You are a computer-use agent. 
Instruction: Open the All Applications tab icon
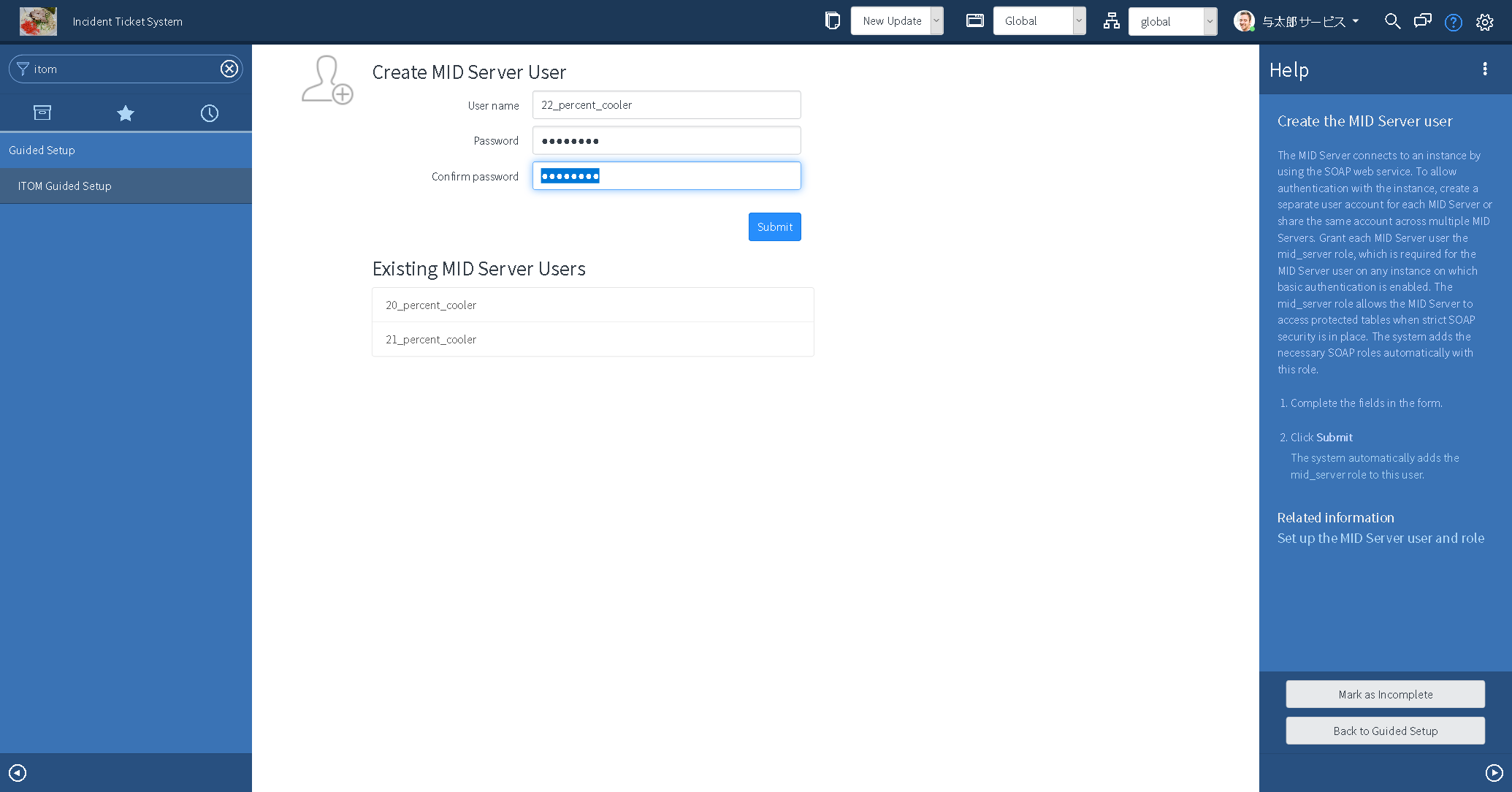coord(42,113)
